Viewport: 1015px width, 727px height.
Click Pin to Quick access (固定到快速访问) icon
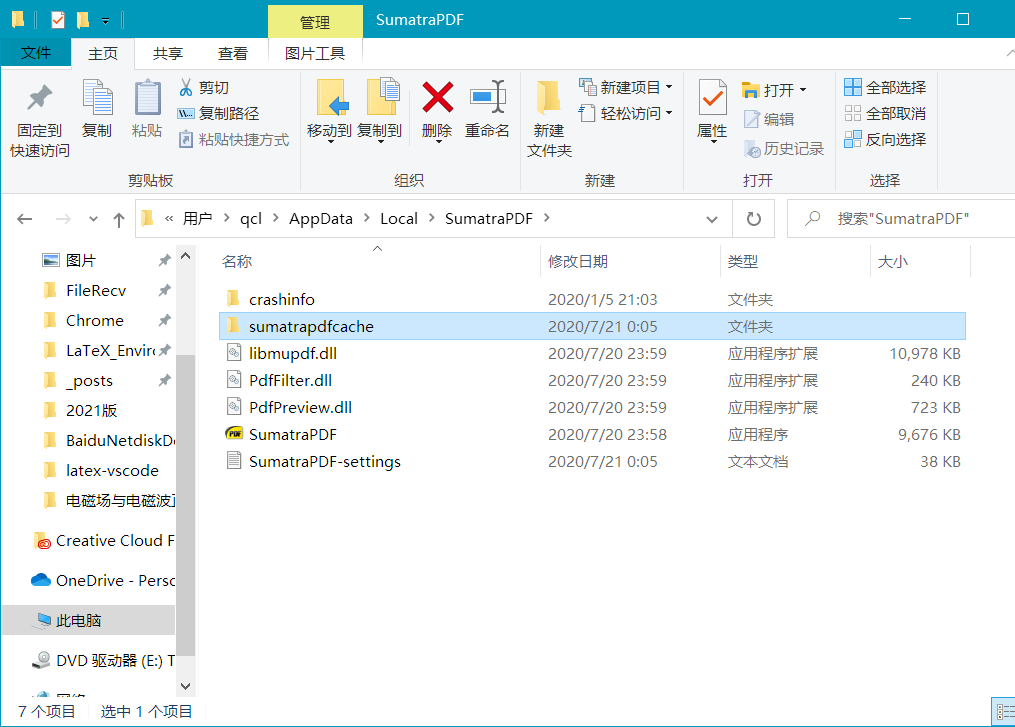pyautogui.click(x=40, y=98)
